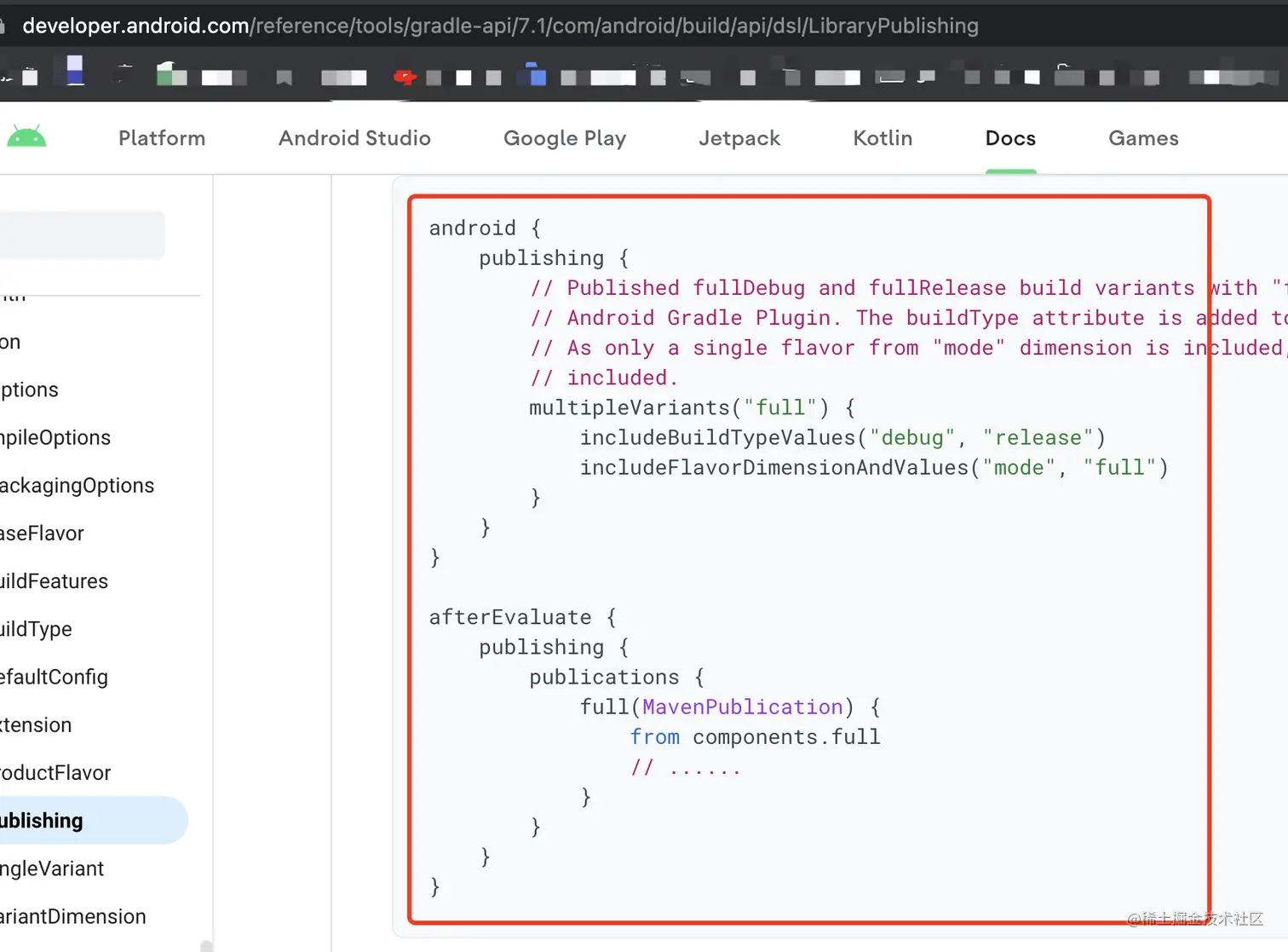Click MavenPublication in the code

coord(743,707)
